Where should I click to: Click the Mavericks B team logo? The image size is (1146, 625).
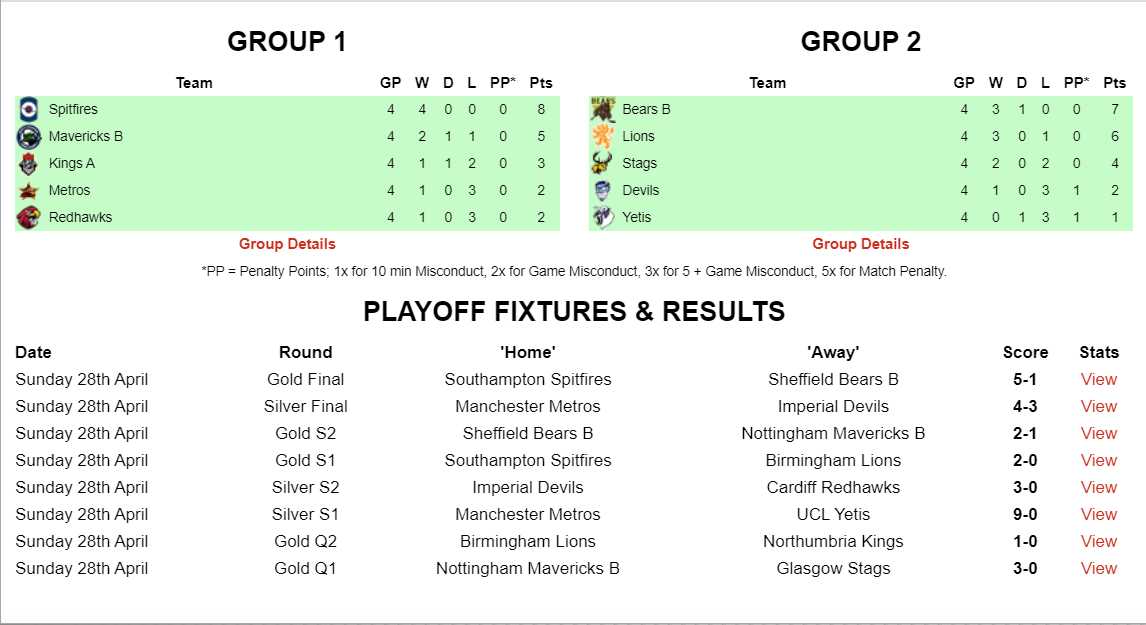coord(29,136)
